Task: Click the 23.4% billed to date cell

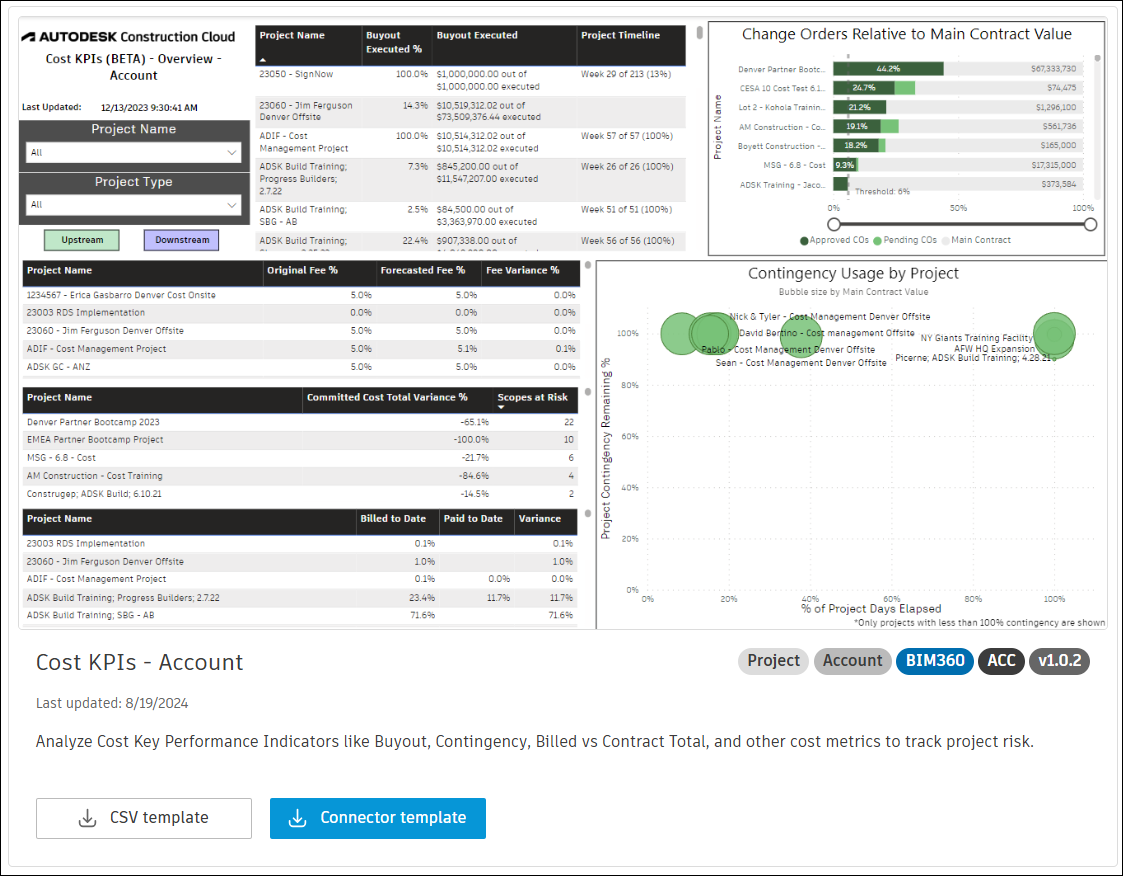Action: 422,597
